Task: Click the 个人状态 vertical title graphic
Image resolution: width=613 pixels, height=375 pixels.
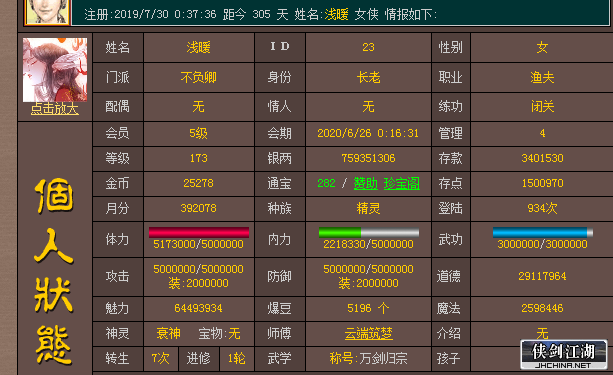Action: click(x=54, y=272)
